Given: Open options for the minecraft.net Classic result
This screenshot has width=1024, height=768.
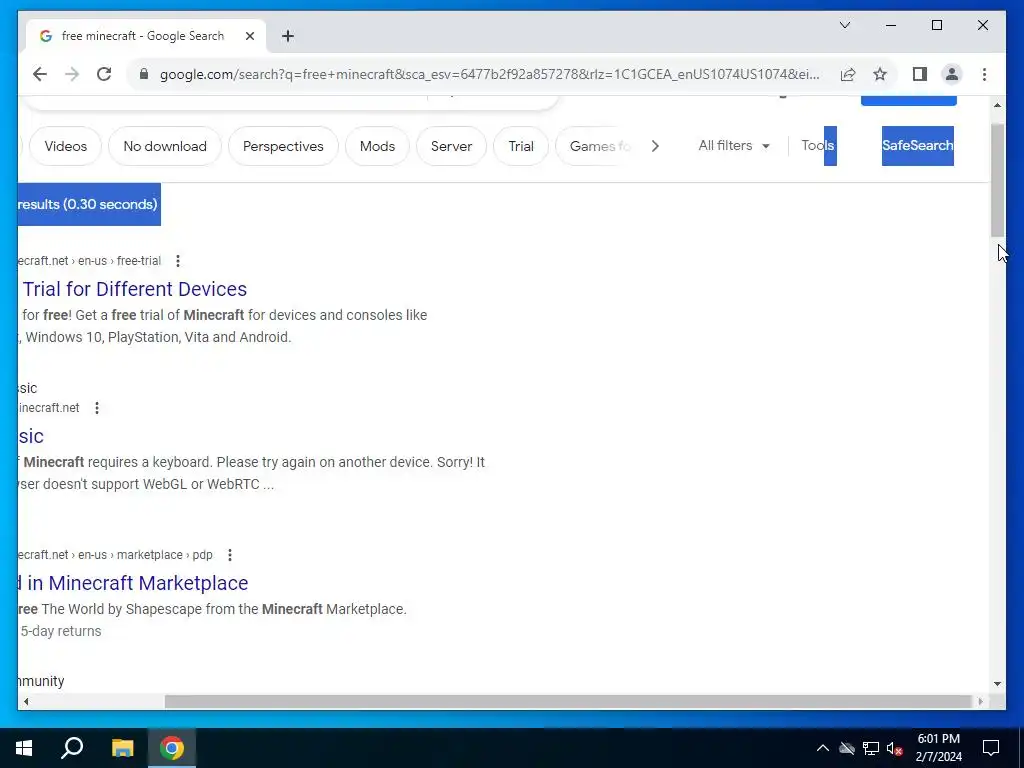Looking at the screenshot, I should (97, 408).
